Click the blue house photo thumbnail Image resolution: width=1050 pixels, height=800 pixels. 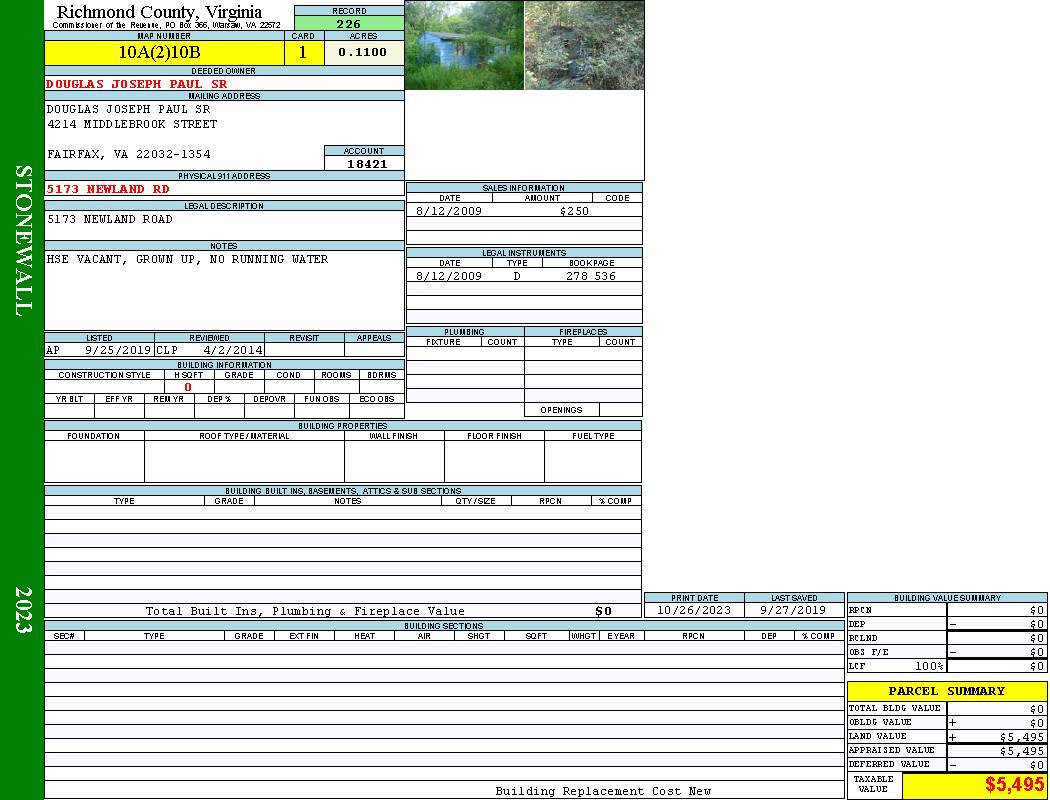[464, 45]
